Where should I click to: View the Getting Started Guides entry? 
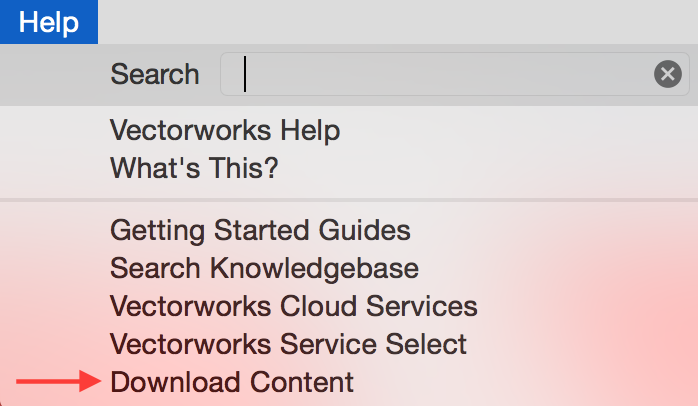click(260, 230)
